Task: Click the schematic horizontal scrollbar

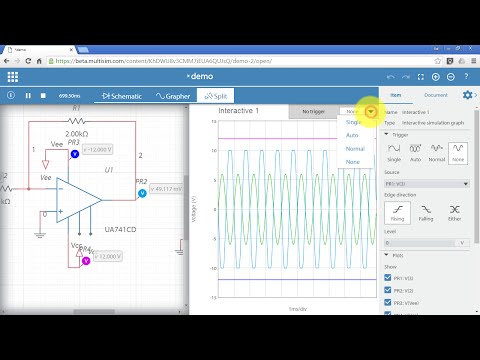Action: coord(94,312)
